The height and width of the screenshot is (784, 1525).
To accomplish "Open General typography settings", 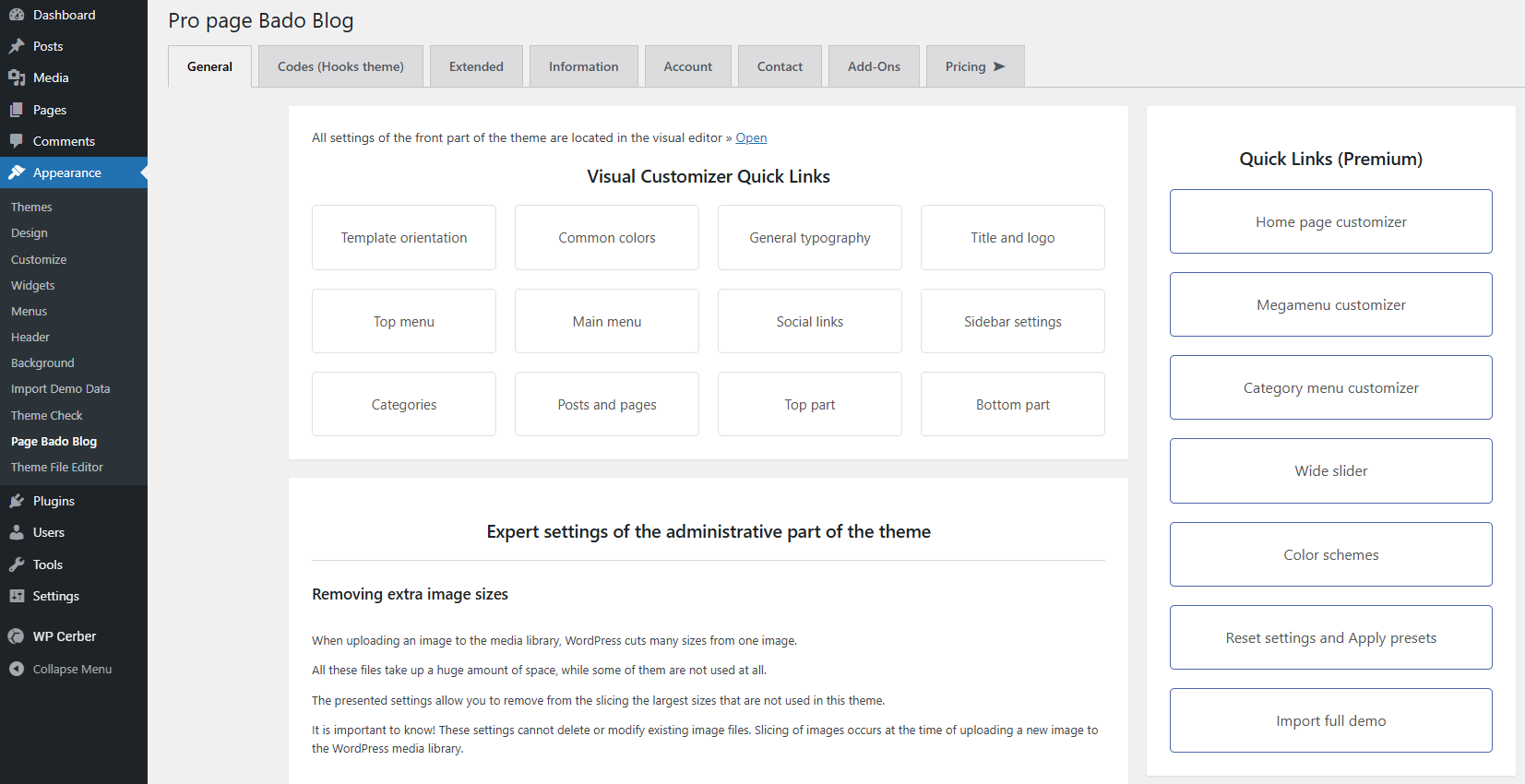I will [810, 238].
